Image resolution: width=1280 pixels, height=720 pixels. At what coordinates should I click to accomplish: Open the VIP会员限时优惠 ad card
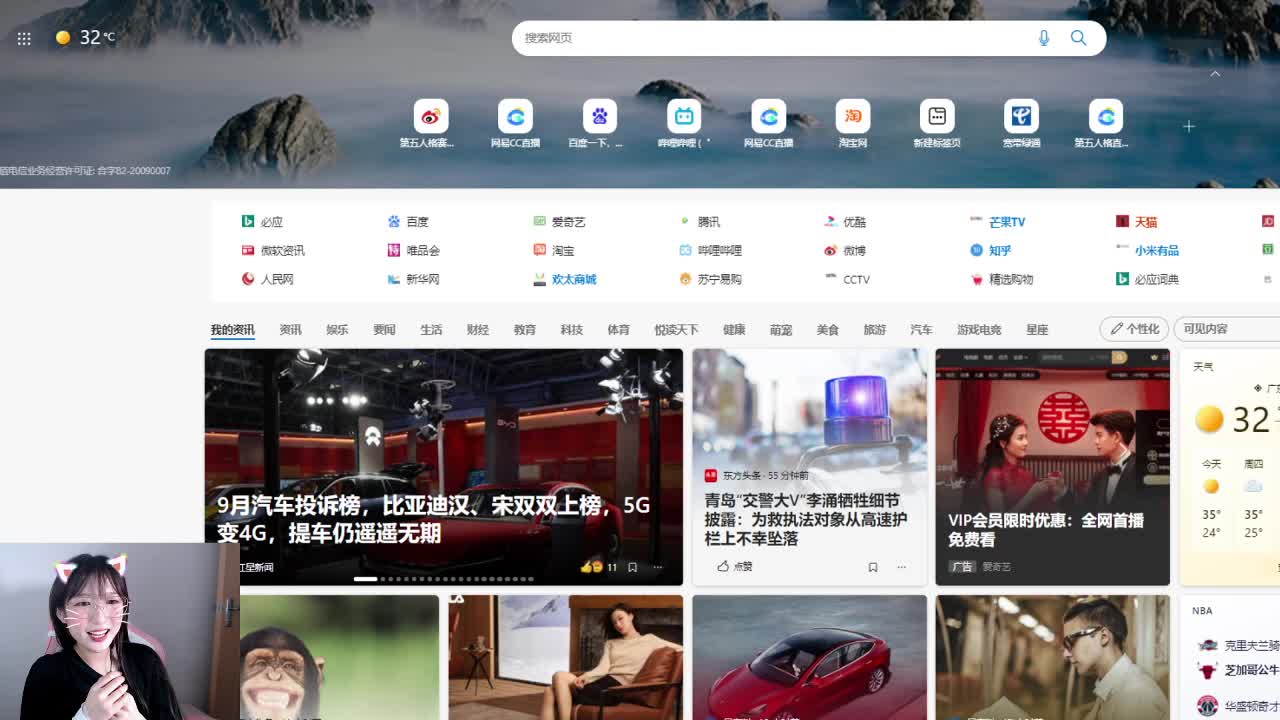tap(1052, 466)
